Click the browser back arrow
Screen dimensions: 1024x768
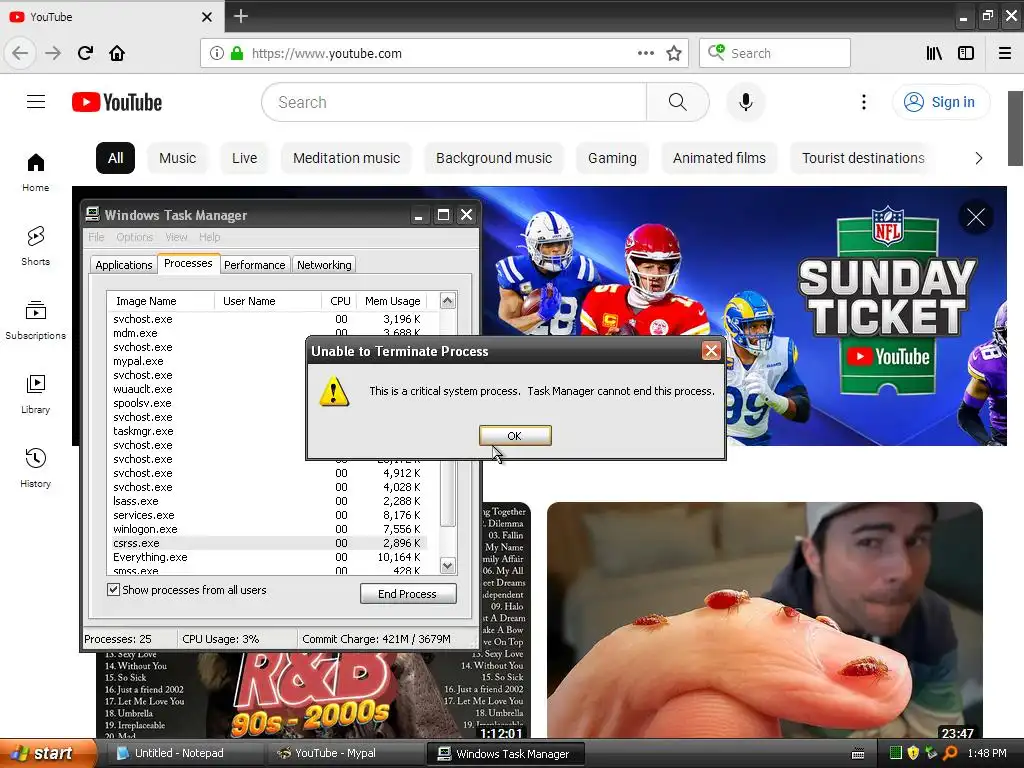pyautogui.click(x=20, y=53)
